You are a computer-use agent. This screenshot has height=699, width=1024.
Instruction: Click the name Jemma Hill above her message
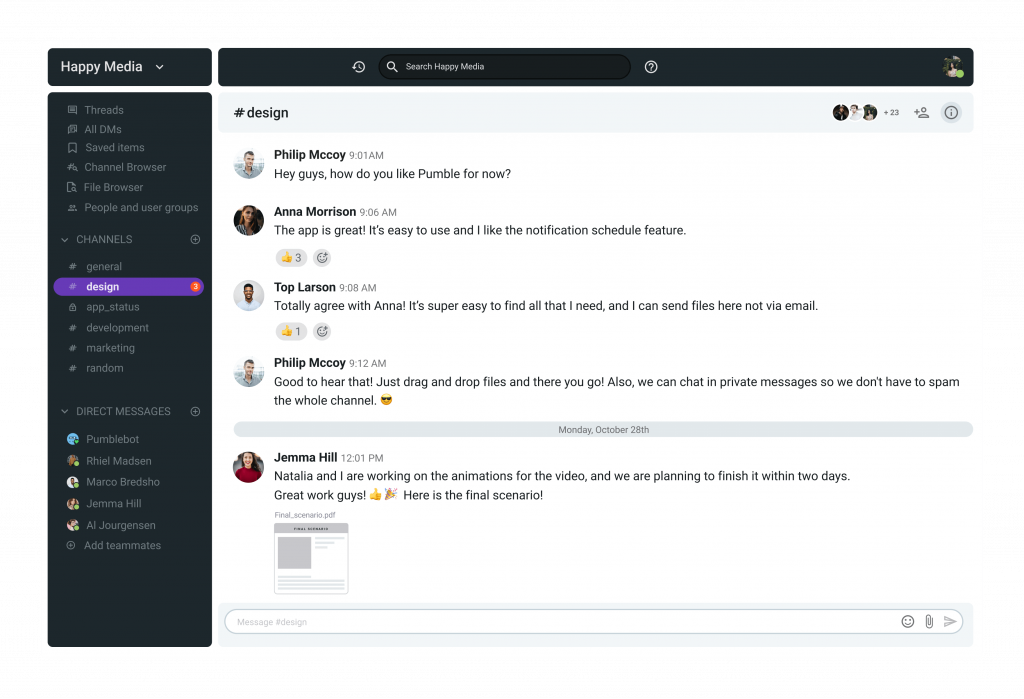point(306,457)
